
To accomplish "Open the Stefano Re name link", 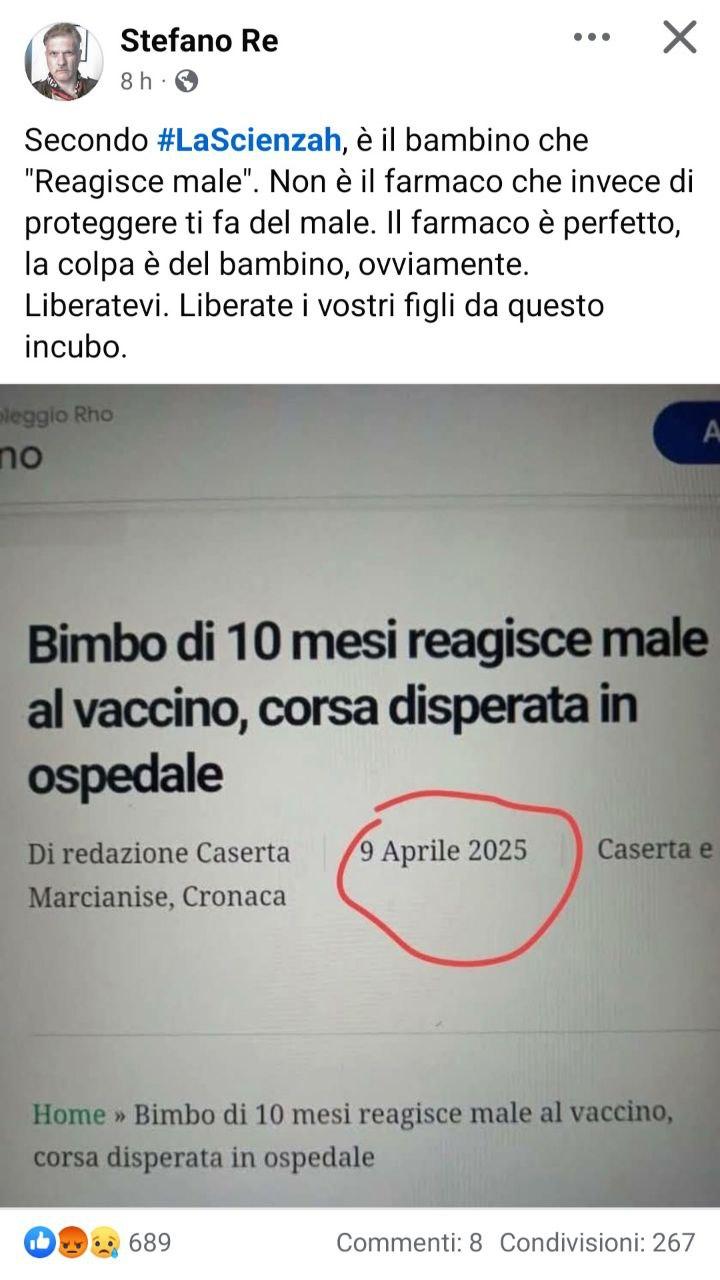I will [x=199, y=40].
